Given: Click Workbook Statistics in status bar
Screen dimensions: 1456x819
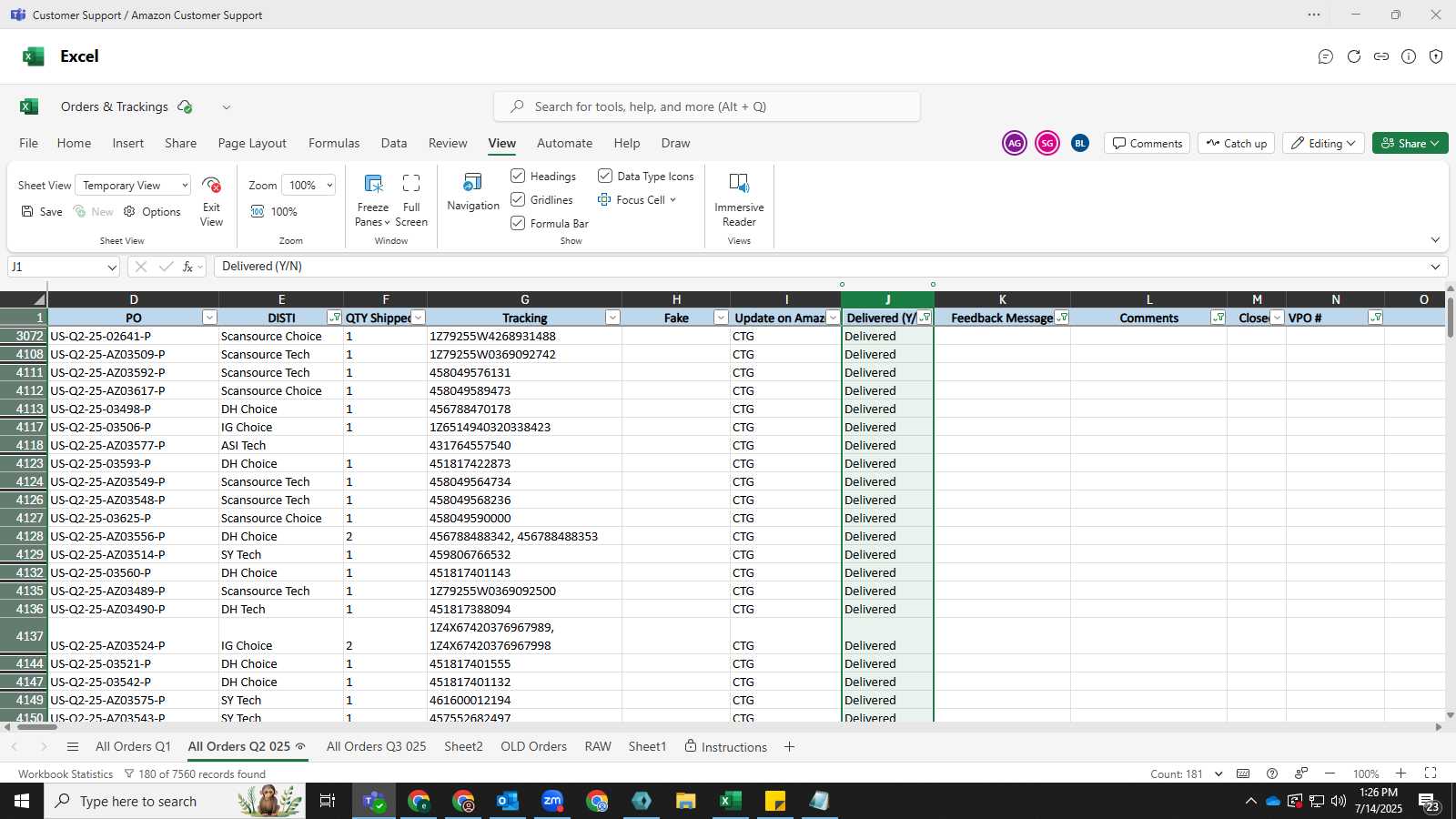Looking at the screenshot, I should click(66, 774).
